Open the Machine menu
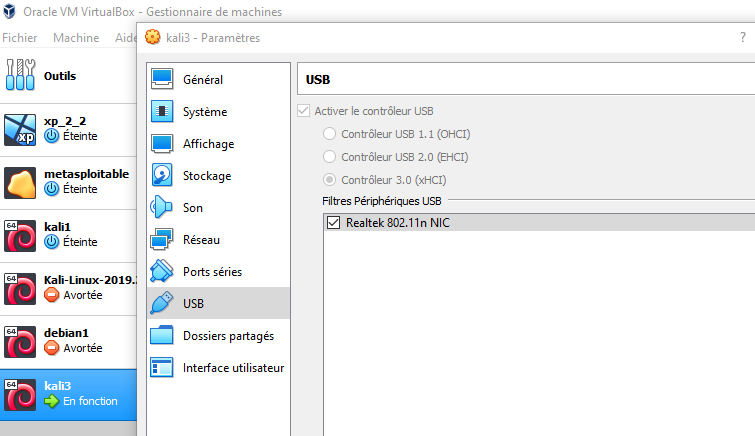Viewport: 755px width, 436px height. point(76,38)
